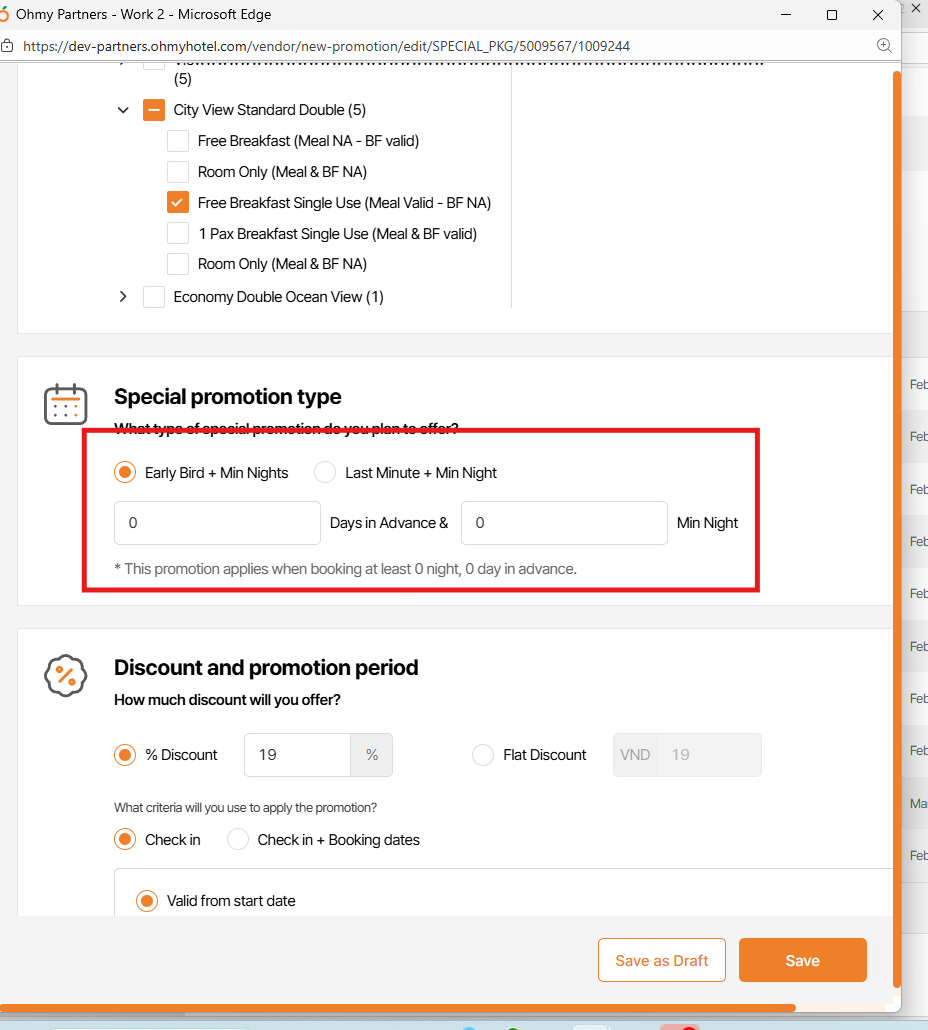Screen dimensions: 928x1030
Task: Click Save as Draft button
Action: [661, 961]
